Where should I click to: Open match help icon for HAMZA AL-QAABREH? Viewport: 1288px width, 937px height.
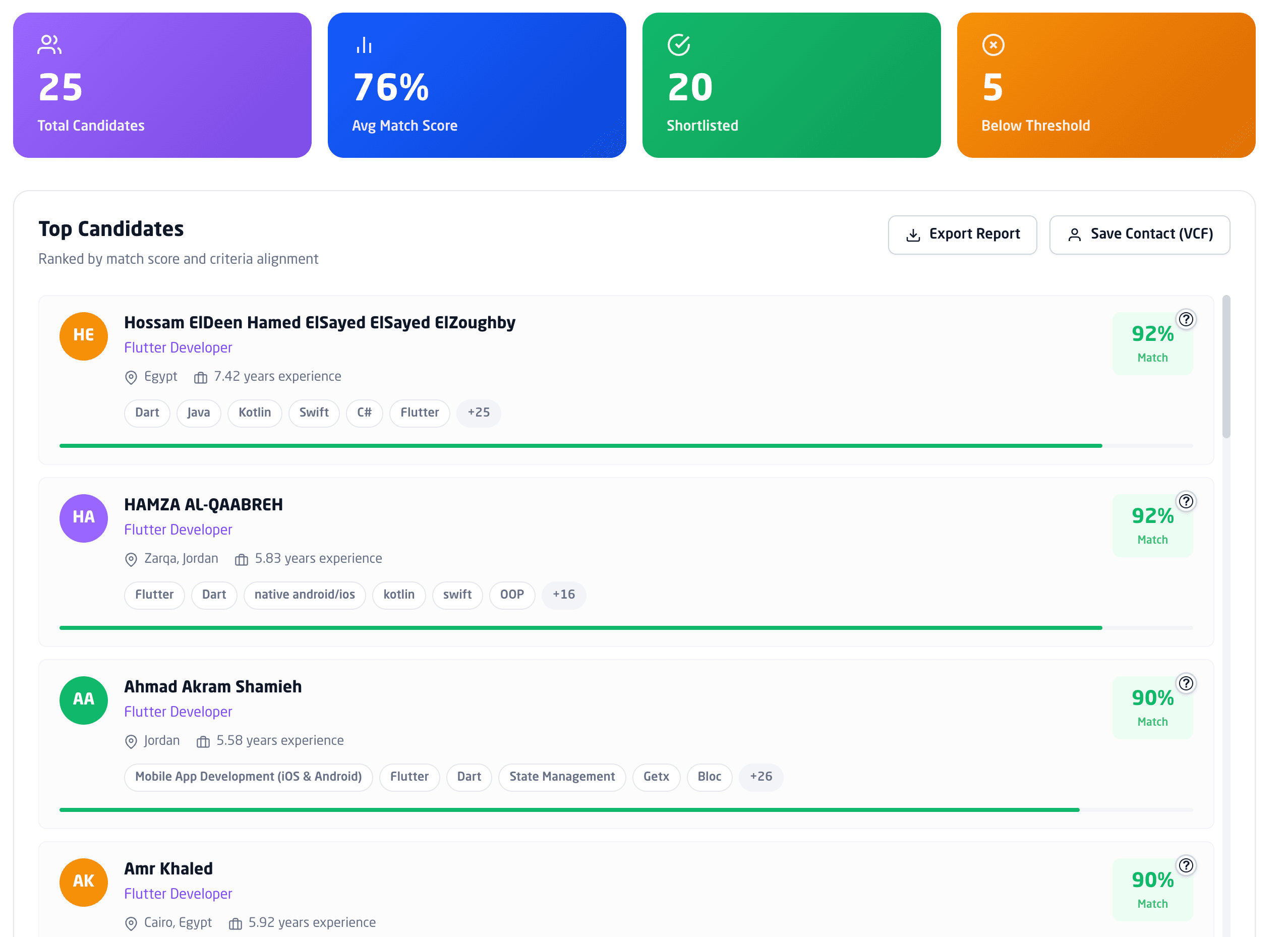point(1186,501)
